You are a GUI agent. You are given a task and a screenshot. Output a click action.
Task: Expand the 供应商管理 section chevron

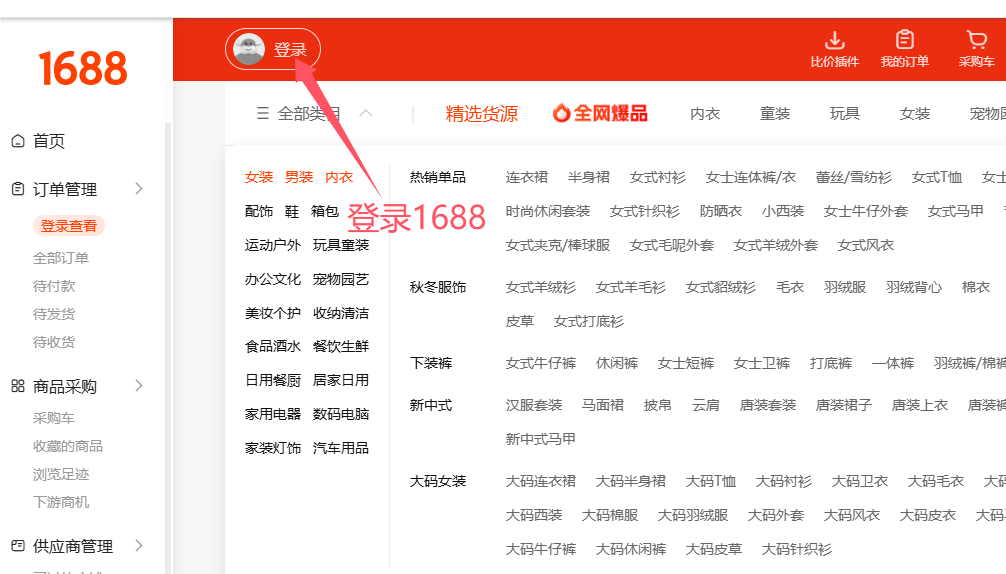(139, 546)
